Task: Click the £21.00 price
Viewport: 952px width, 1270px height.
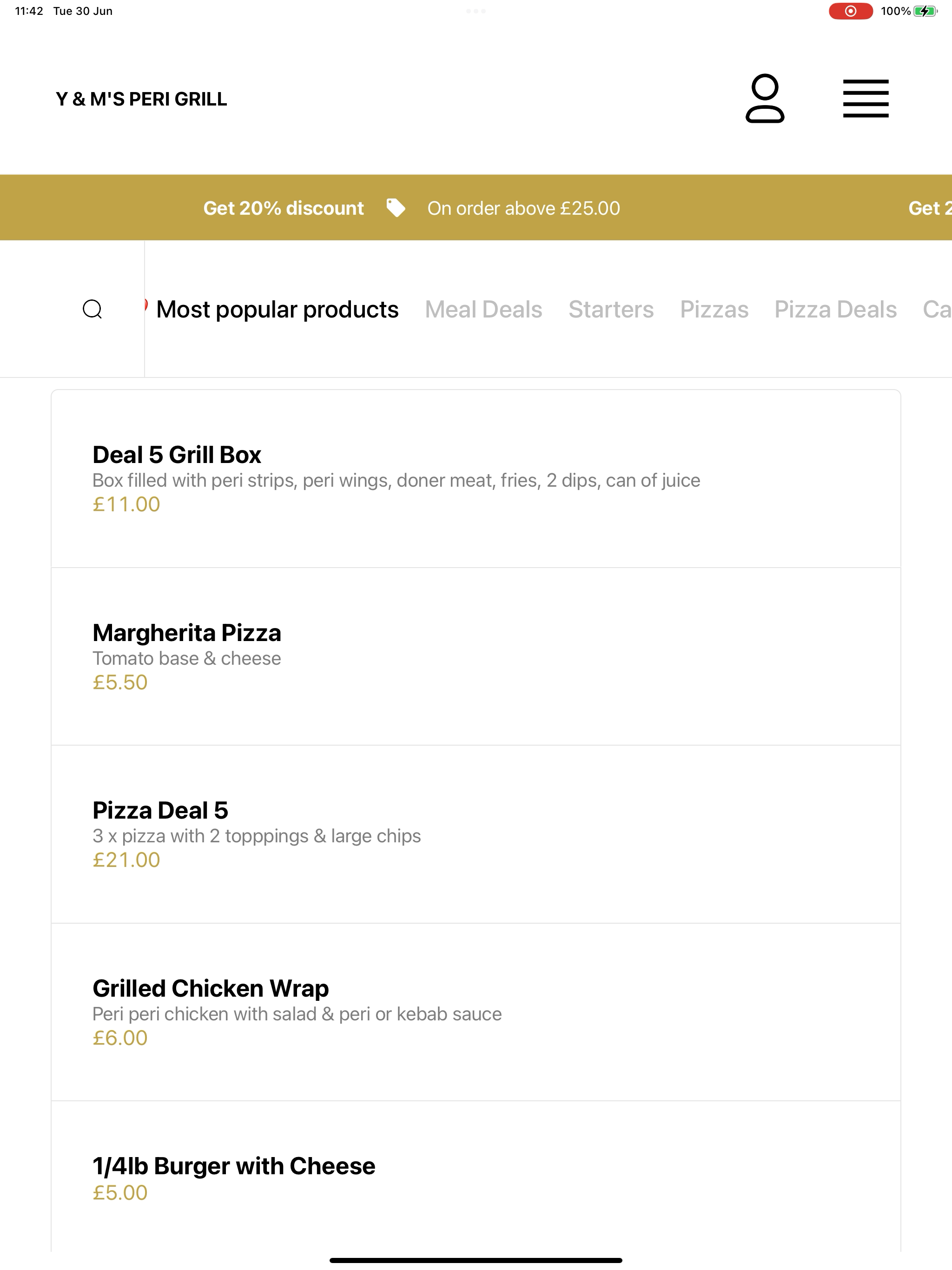Action: (126, 860)
